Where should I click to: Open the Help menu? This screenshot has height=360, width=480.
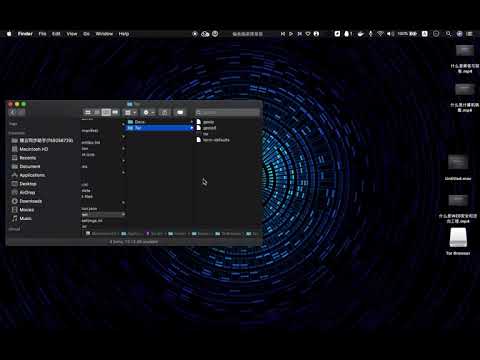click(x=124, y=34)
